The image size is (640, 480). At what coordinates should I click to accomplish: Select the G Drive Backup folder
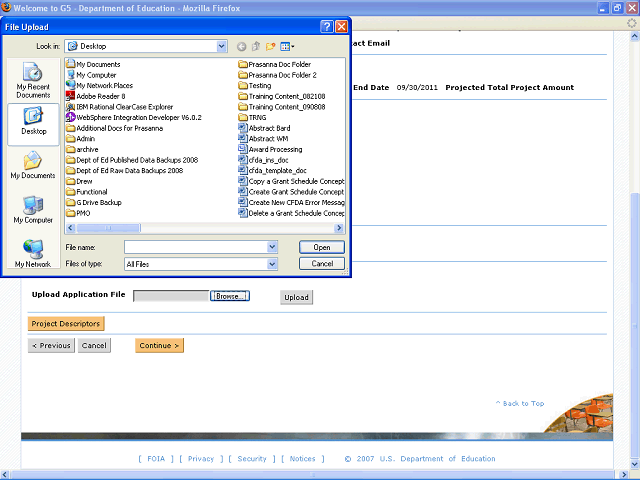pos(94,202)
